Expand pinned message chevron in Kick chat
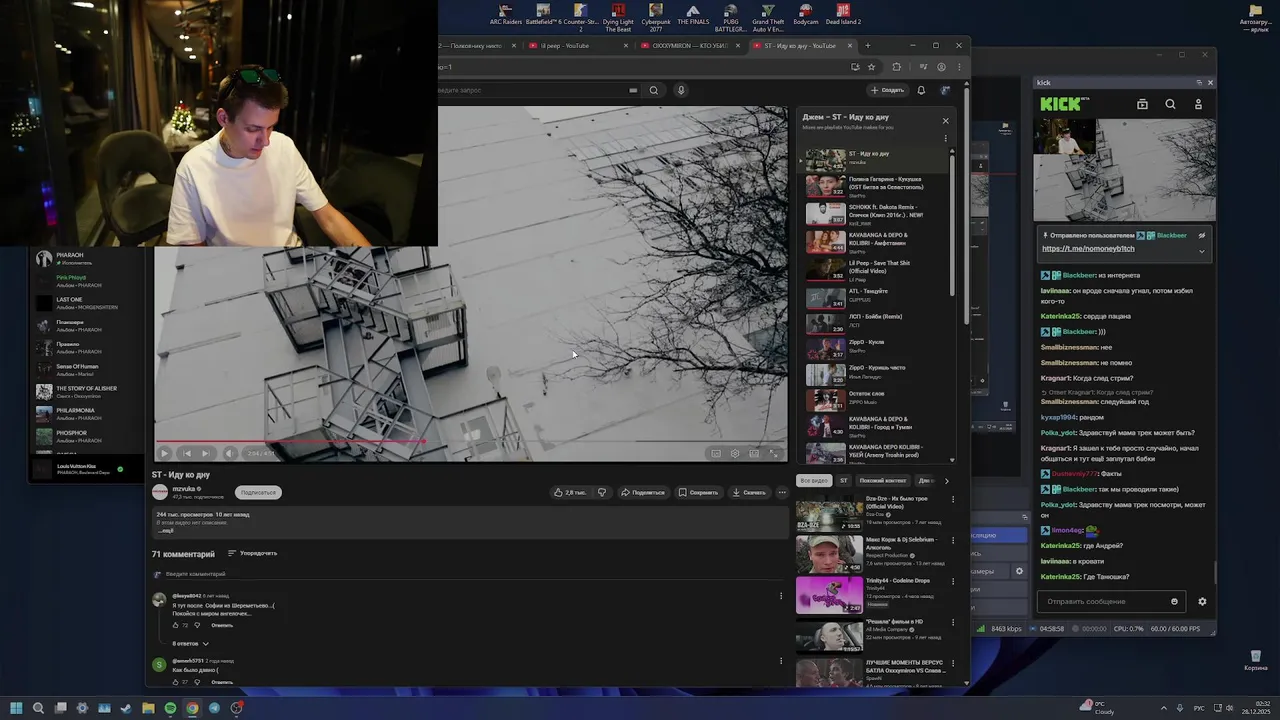 pos(1202,251)
